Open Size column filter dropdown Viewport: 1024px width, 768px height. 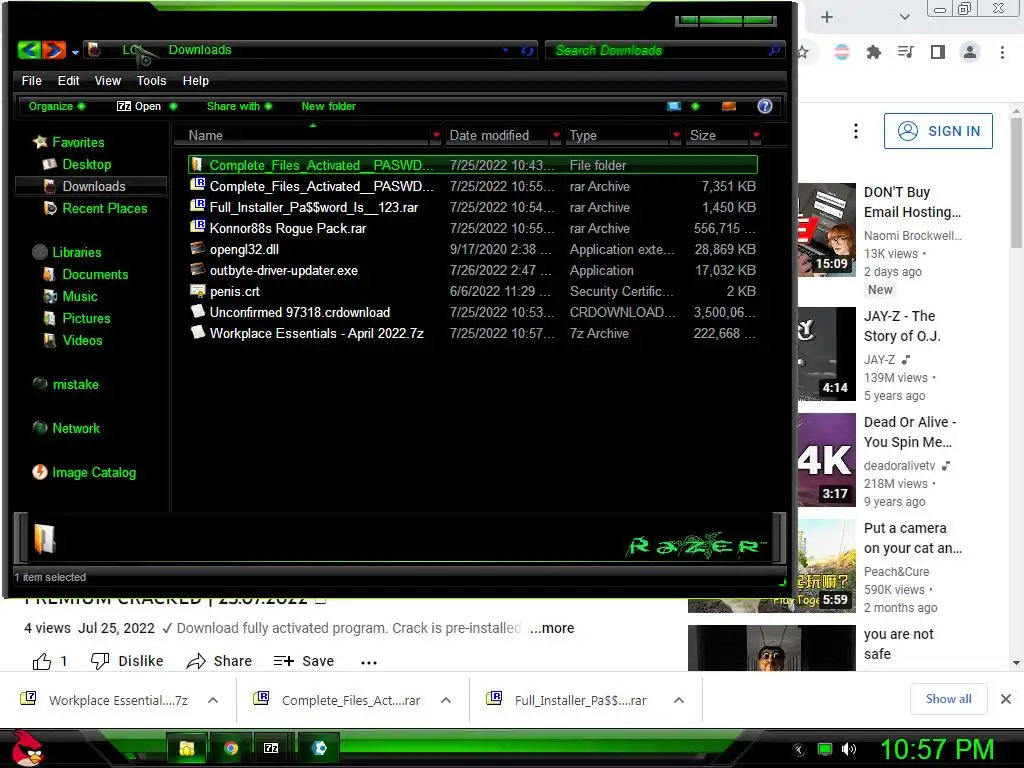tap(756, 135)
